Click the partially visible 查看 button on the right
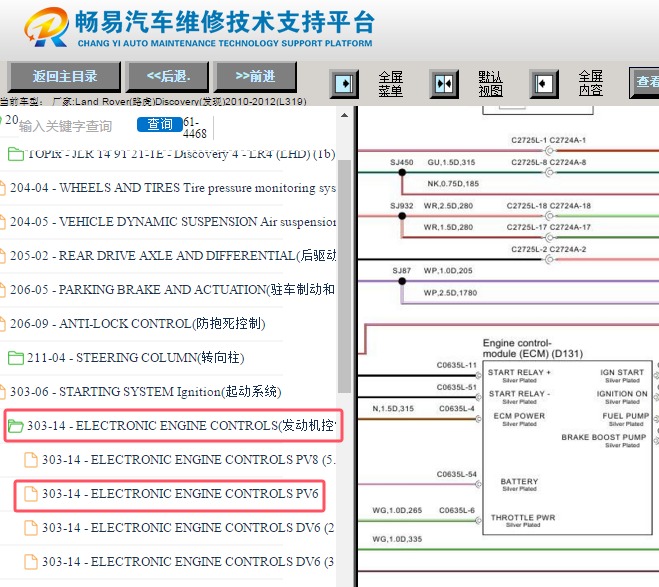 coord(645,82)
